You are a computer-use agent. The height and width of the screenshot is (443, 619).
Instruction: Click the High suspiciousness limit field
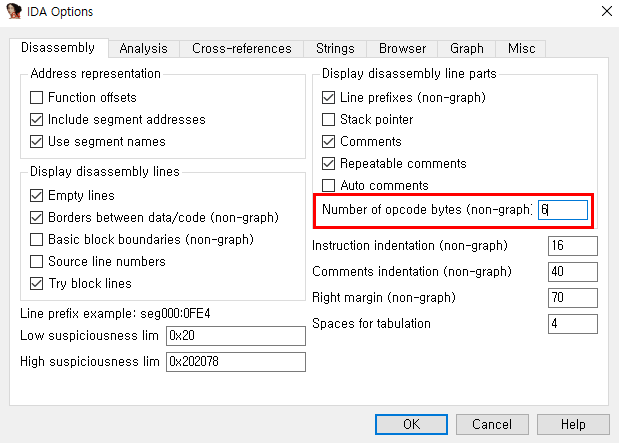pyautogui.click(x=236, y=362)
